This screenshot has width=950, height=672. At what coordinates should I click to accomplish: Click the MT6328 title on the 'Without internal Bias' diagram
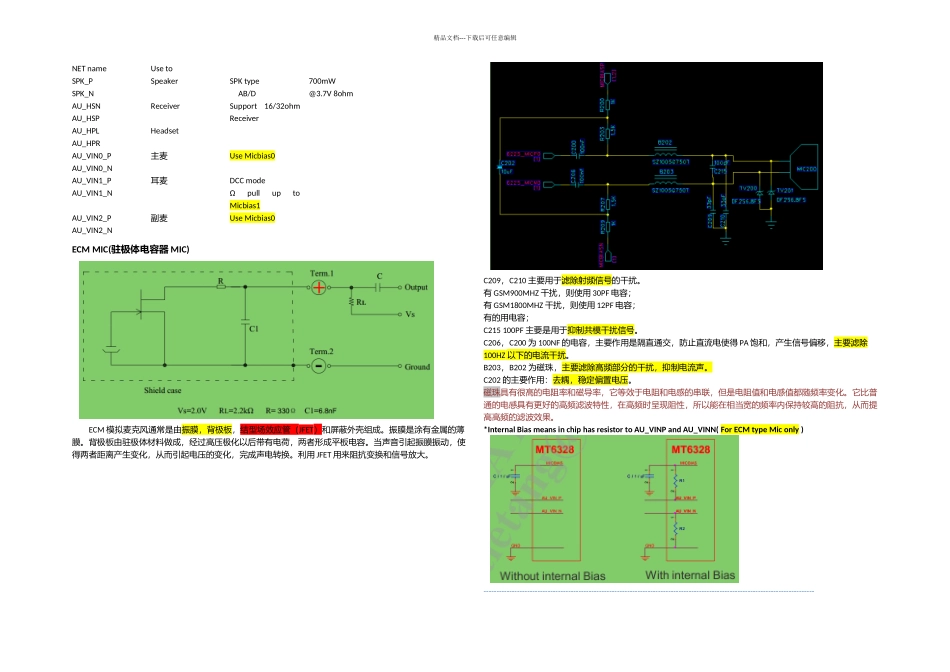tap(554, 450)
